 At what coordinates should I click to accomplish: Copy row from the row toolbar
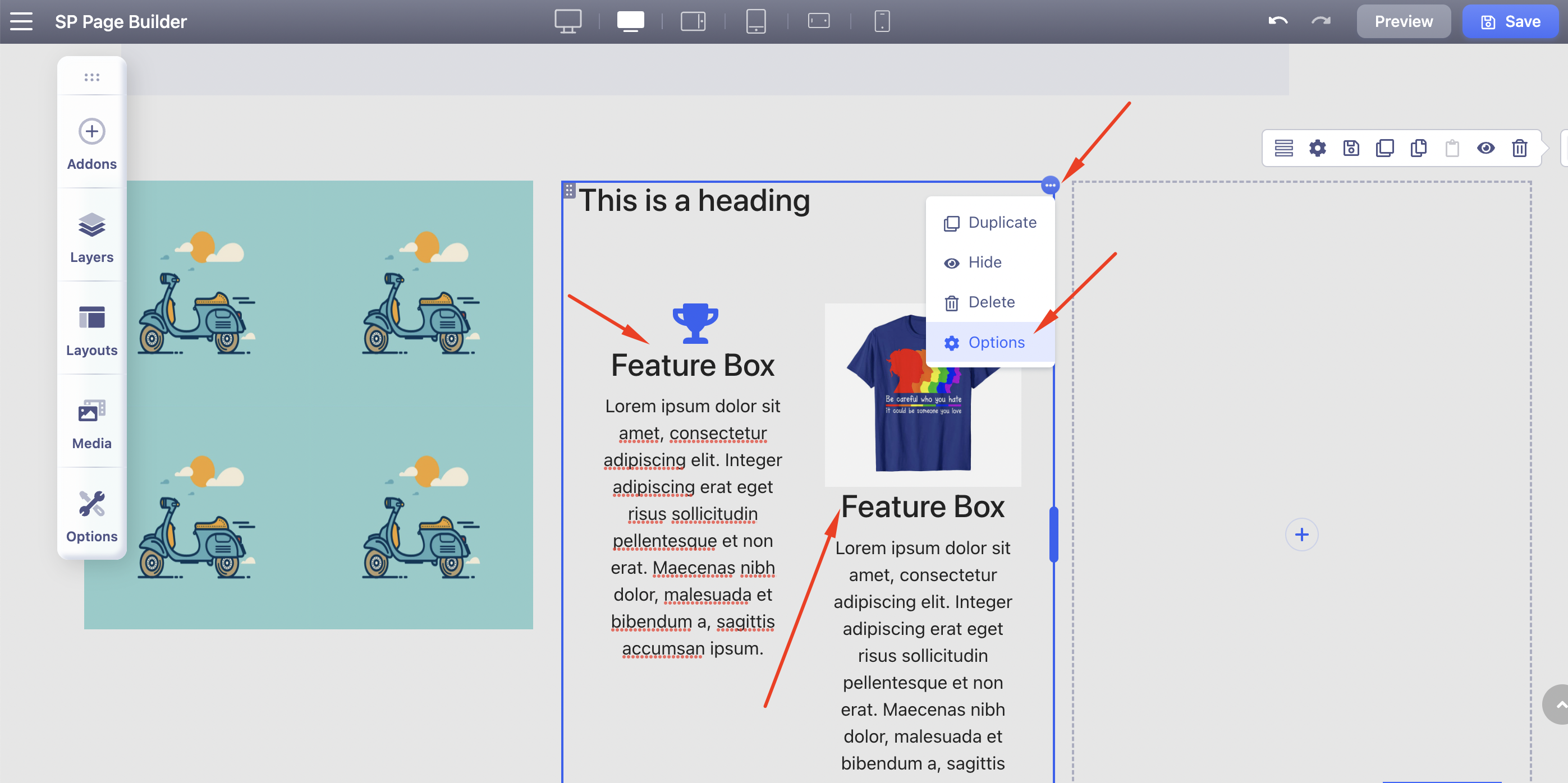[x=1418, y=148]
